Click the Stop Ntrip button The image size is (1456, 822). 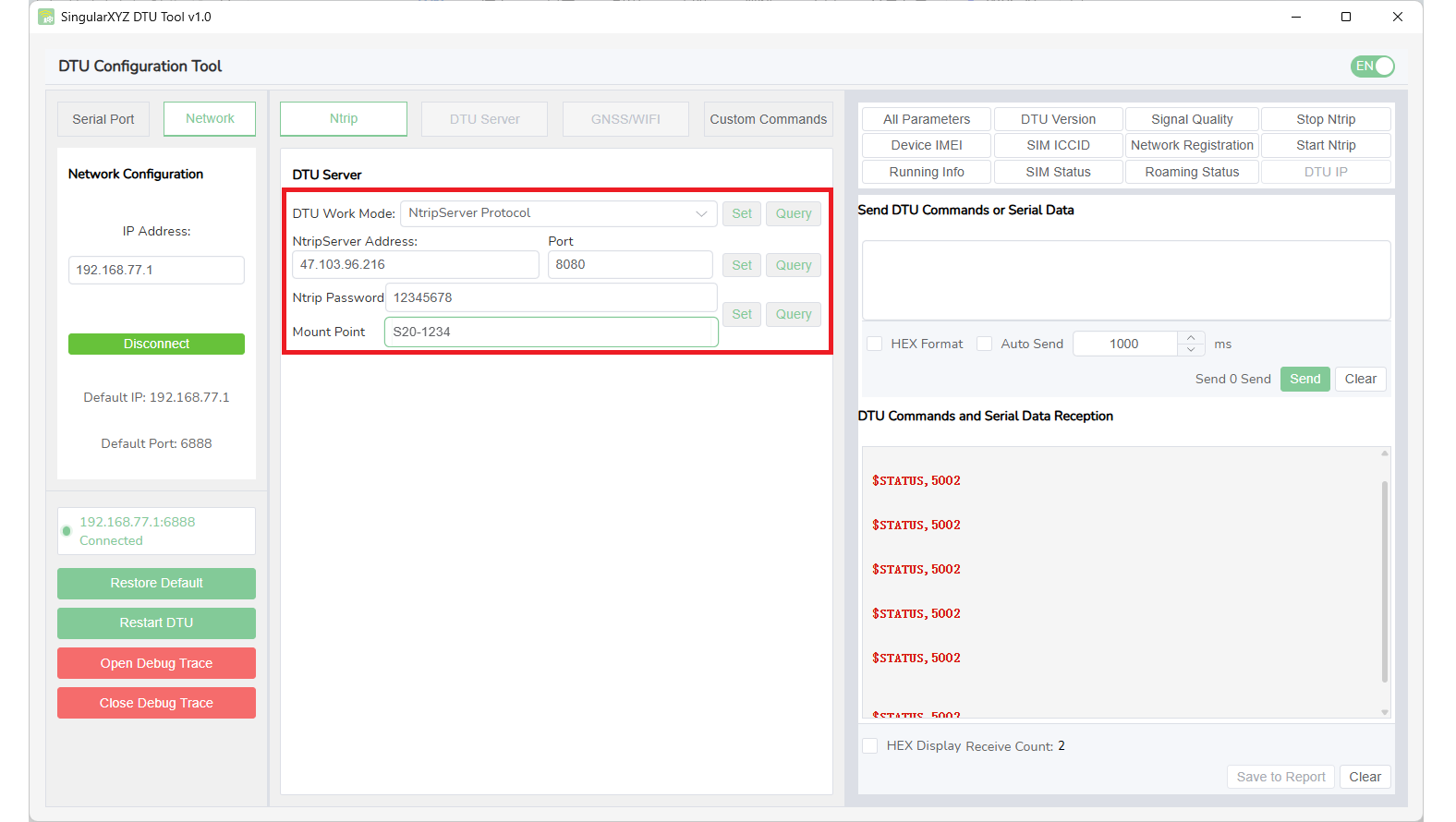(x=1326, y=119)
